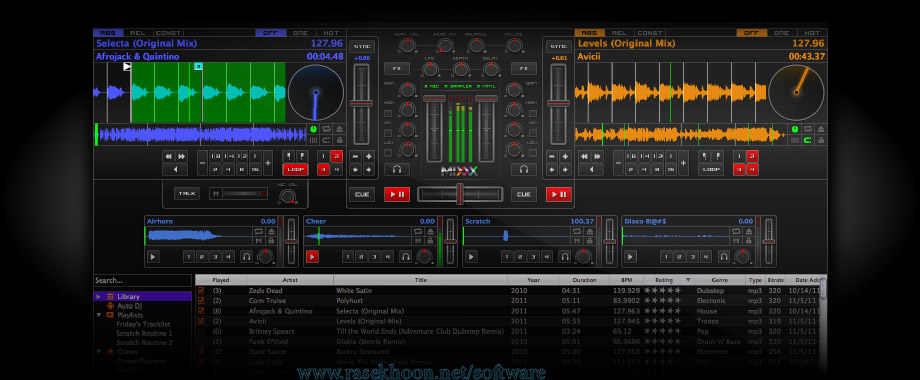Enable headphone cue for left channel

pos(397,169)
